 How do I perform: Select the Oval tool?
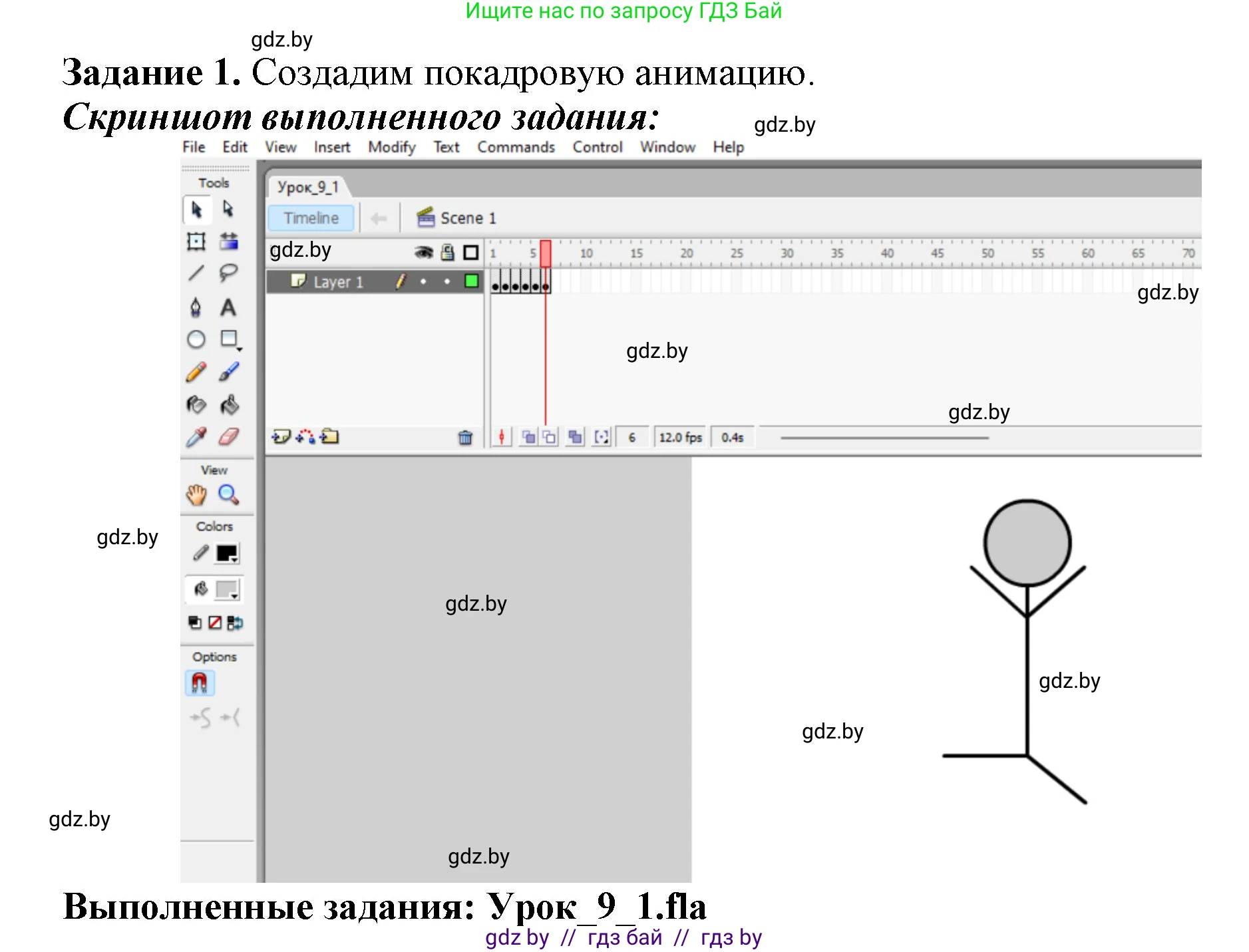tap(196, 339)
